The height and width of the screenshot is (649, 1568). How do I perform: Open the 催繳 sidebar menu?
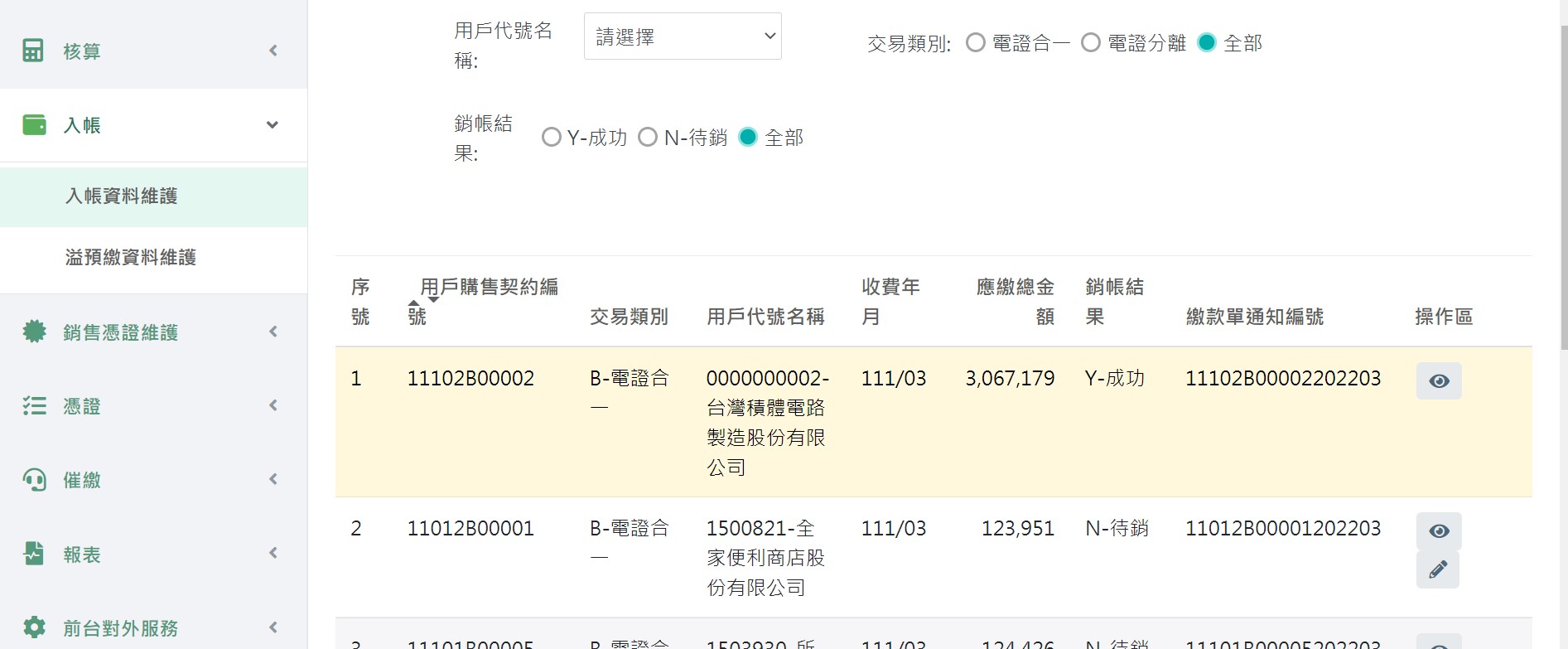pyautogui.click(x=153, y=479)
